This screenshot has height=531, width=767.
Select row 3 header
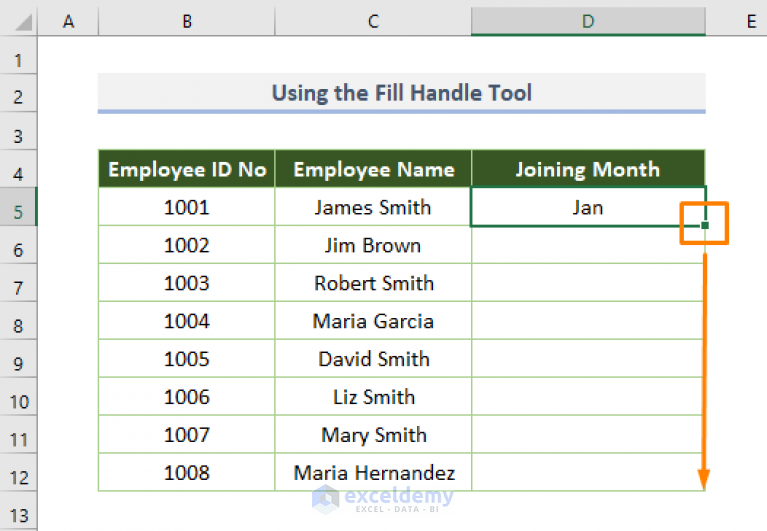(x=18, y=131)
